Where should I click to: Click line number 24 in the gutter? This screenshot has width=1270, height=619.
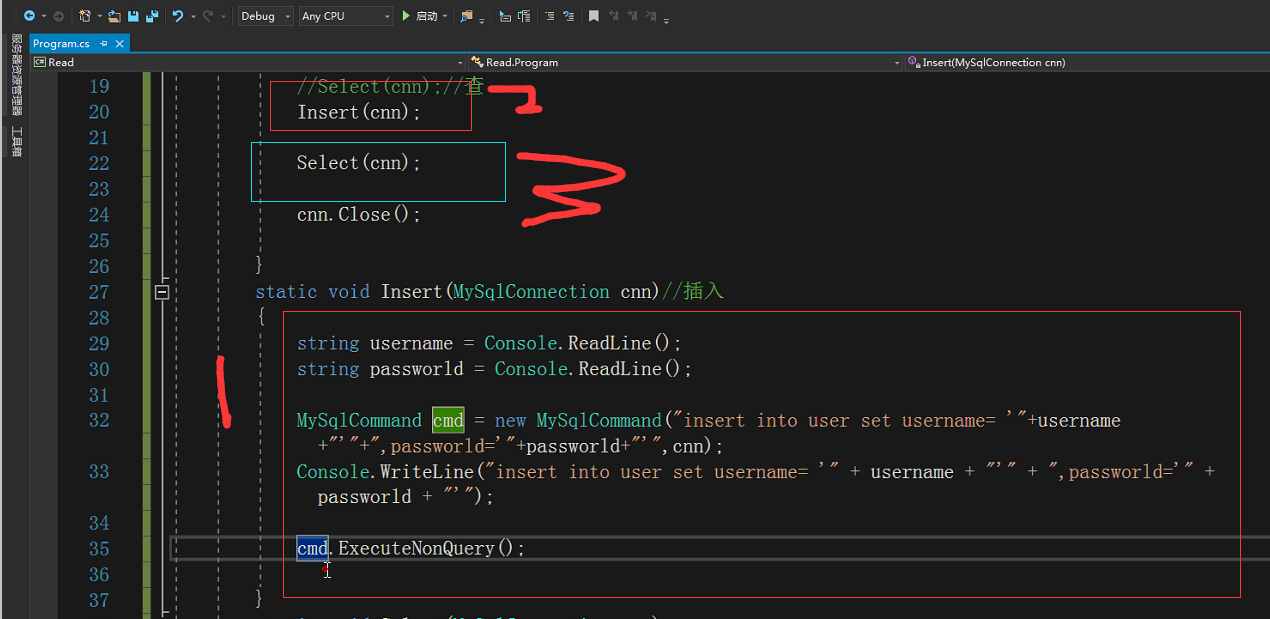pyautogui.click(x=99, y=215)
